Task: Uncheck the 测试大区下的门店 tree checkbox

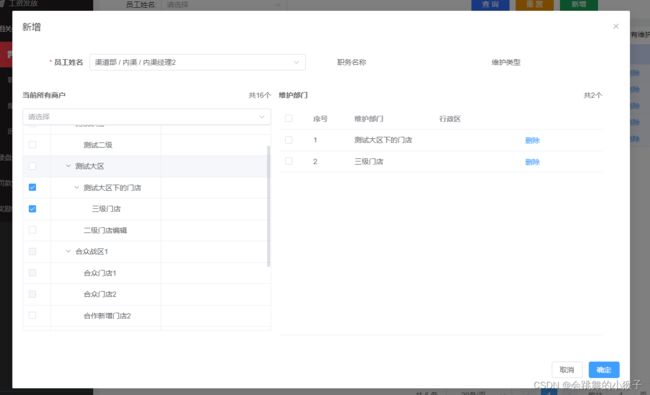Action: click(32, 187)
